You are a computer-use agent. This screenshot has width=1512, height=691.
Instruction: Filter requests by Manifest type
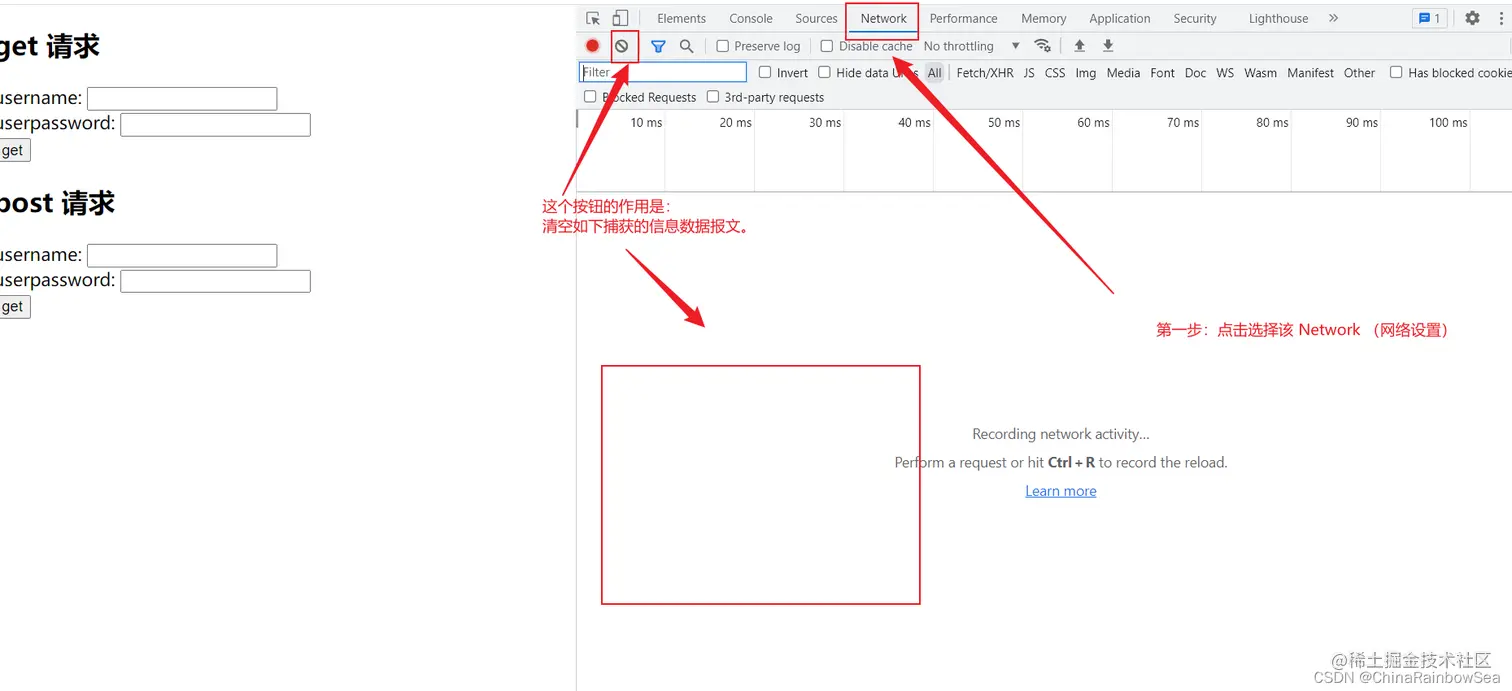(1311, 73)
